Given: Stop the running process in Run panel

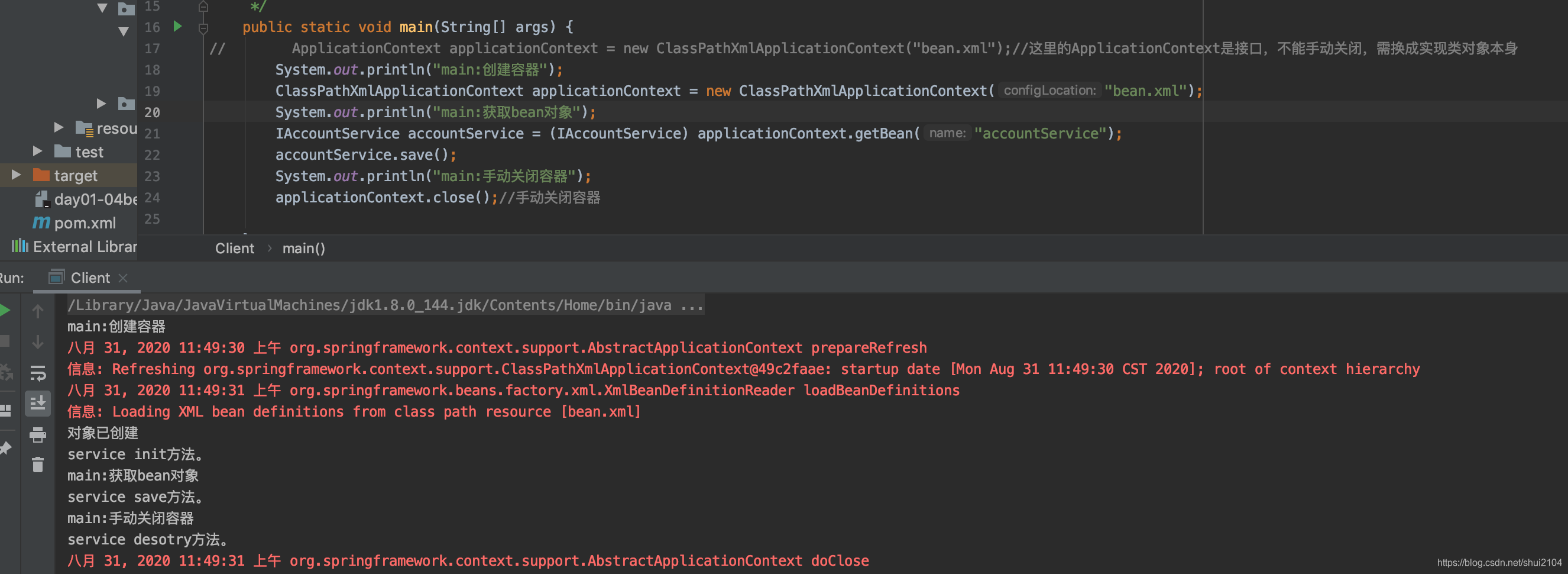Looking at the screenshot, I should click(x=5, y=341).
